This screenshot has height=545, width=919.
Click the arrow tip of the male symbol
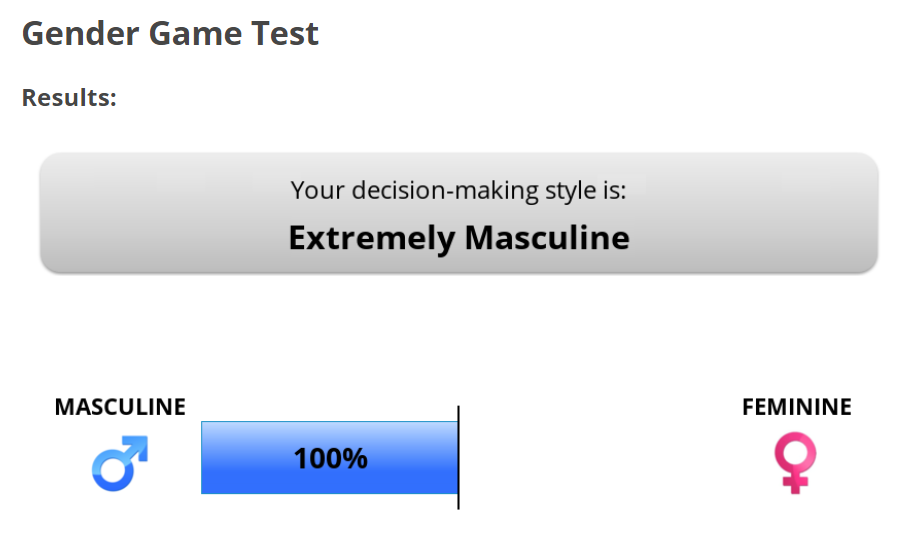[x=138, y=445]
